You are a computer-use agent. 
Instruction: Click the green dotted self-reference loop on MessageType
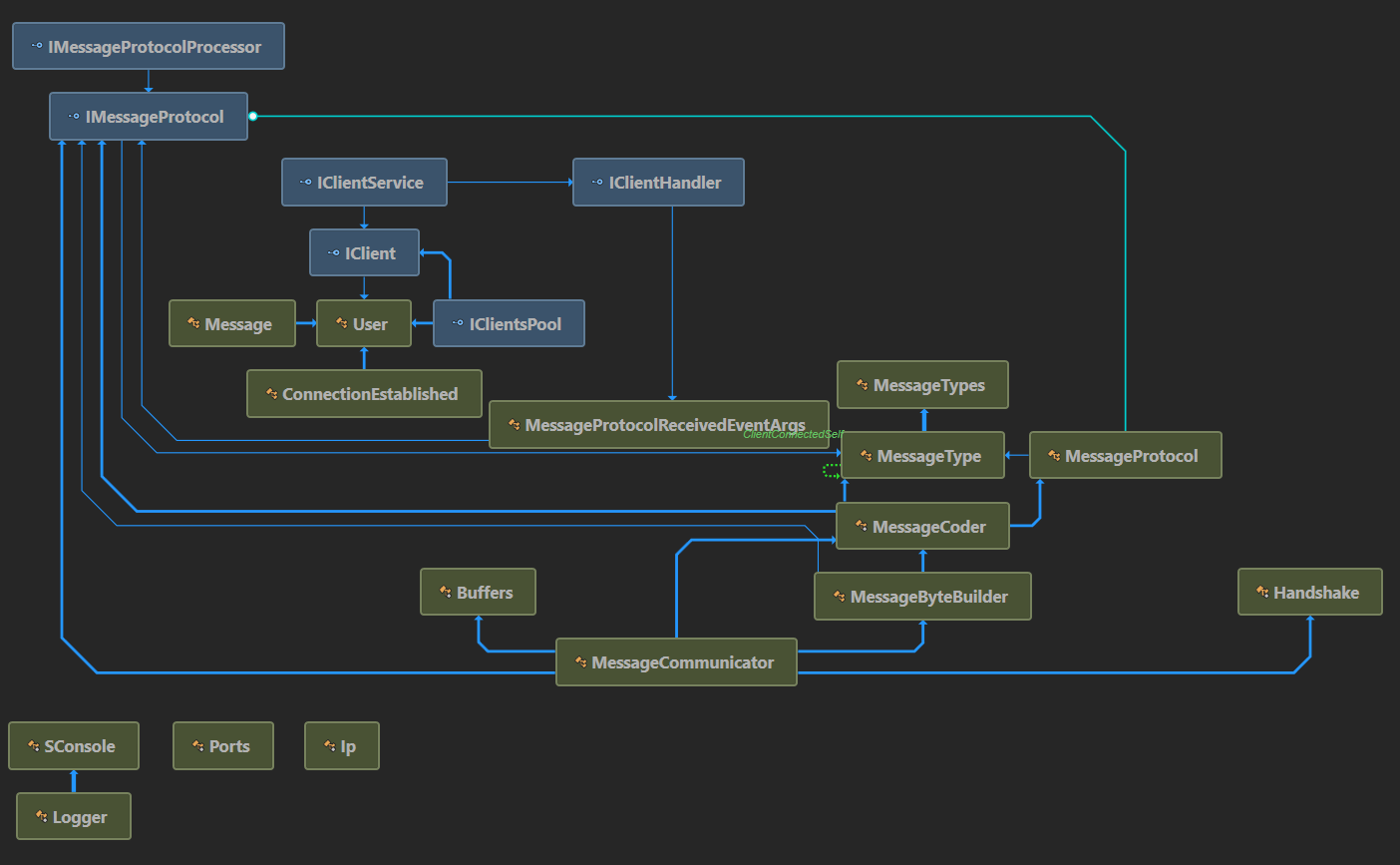tap(832, 471)
